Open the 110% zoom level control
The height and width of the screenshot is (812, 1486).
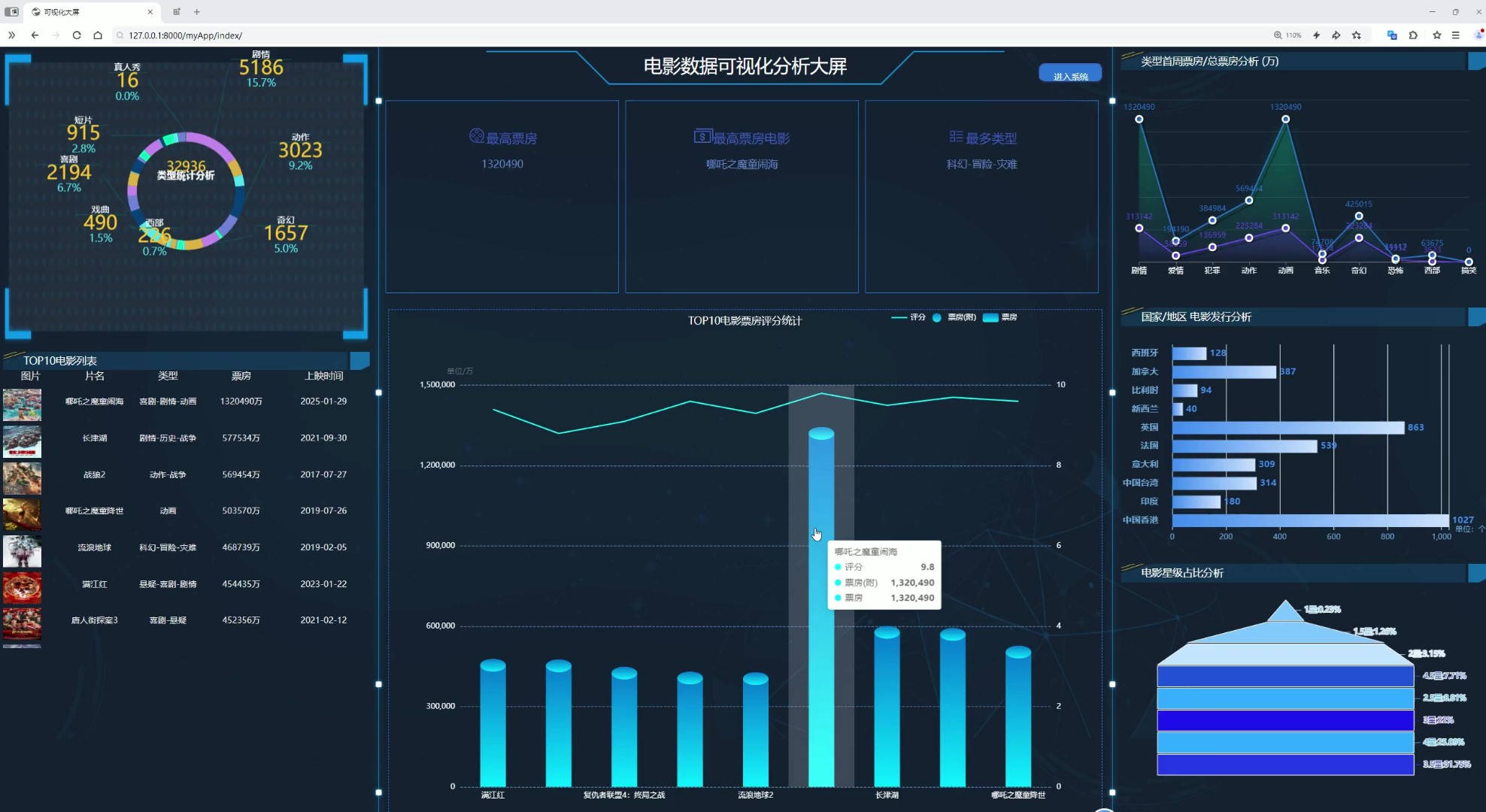click(1287, 35)
